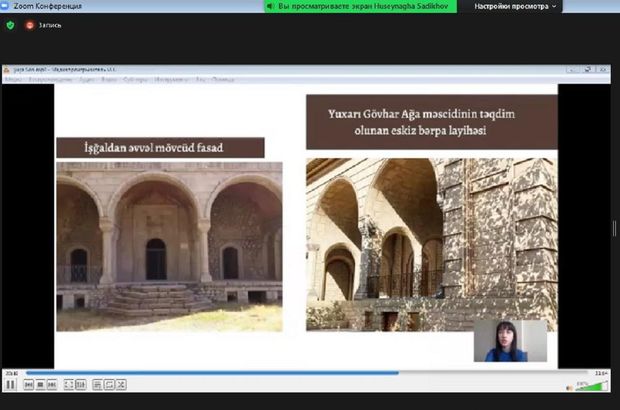The image size is (620, 410).
Task: Open the Субтитры menu
Action: pos(134,79)
